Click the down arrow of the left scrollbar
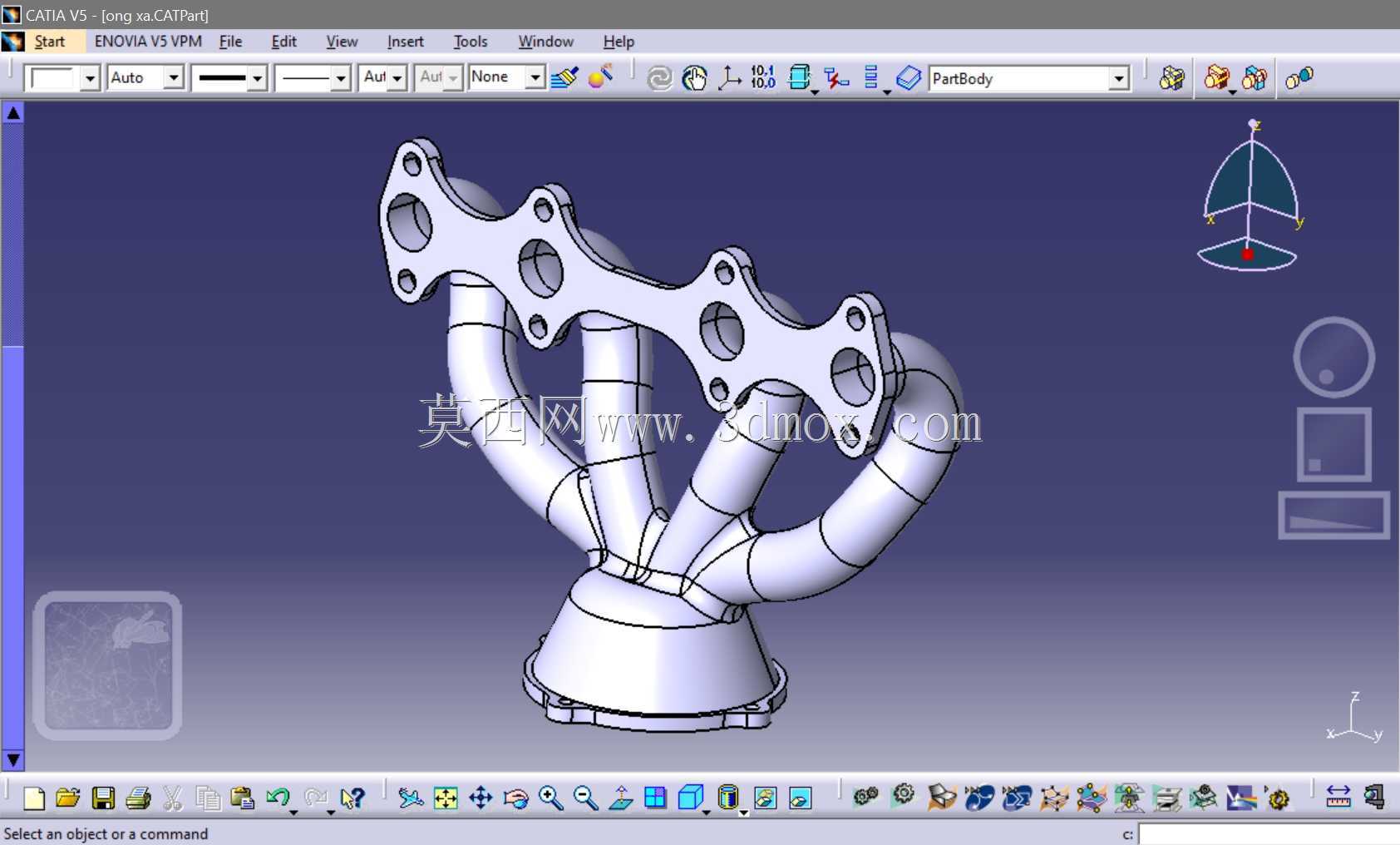The image size is (1400, 845). pyautogui.click(x=13, y=759)
